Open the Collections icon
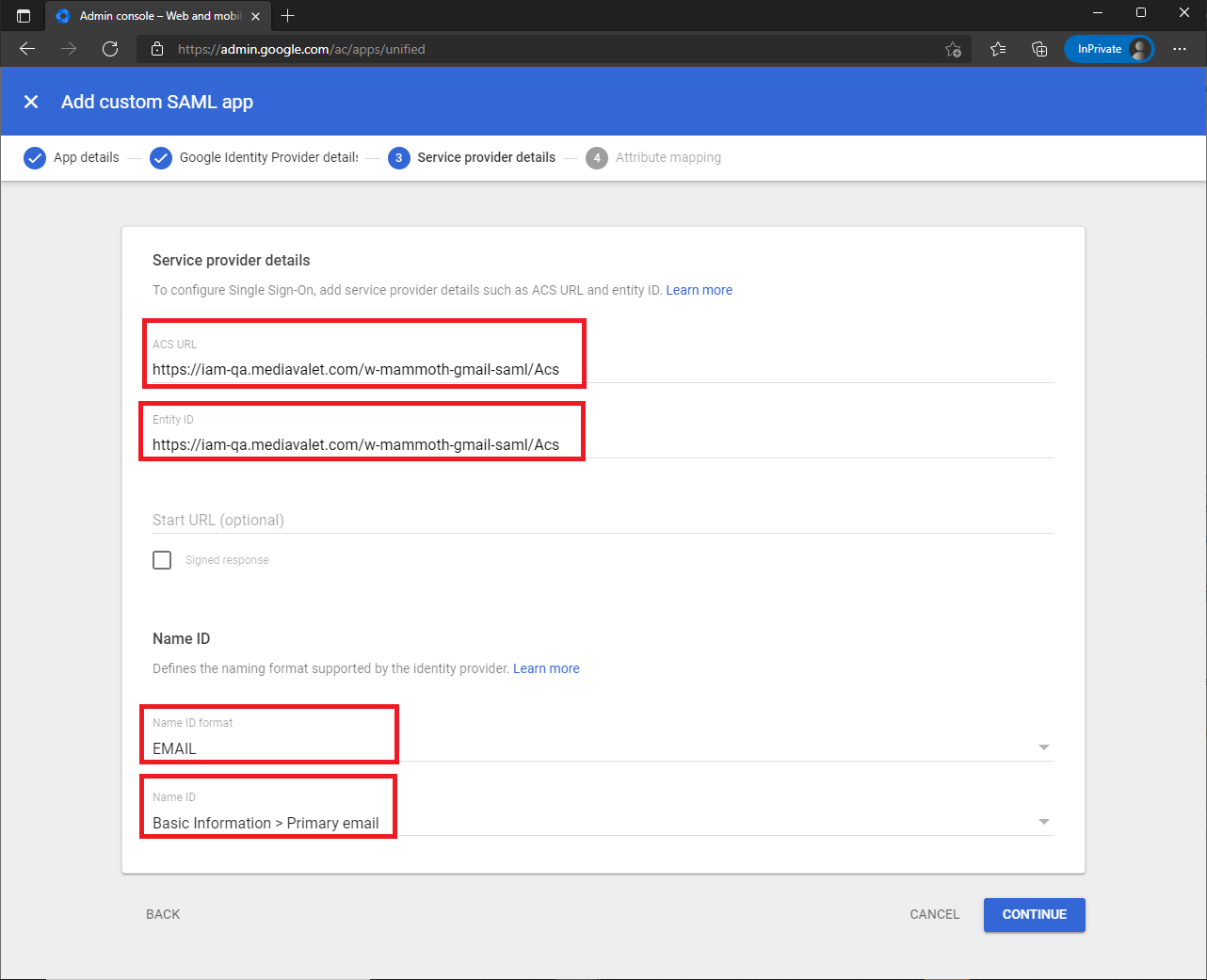Viewport: 1207px width, 980px height. pyautogui.click(x=1039, y=49)
